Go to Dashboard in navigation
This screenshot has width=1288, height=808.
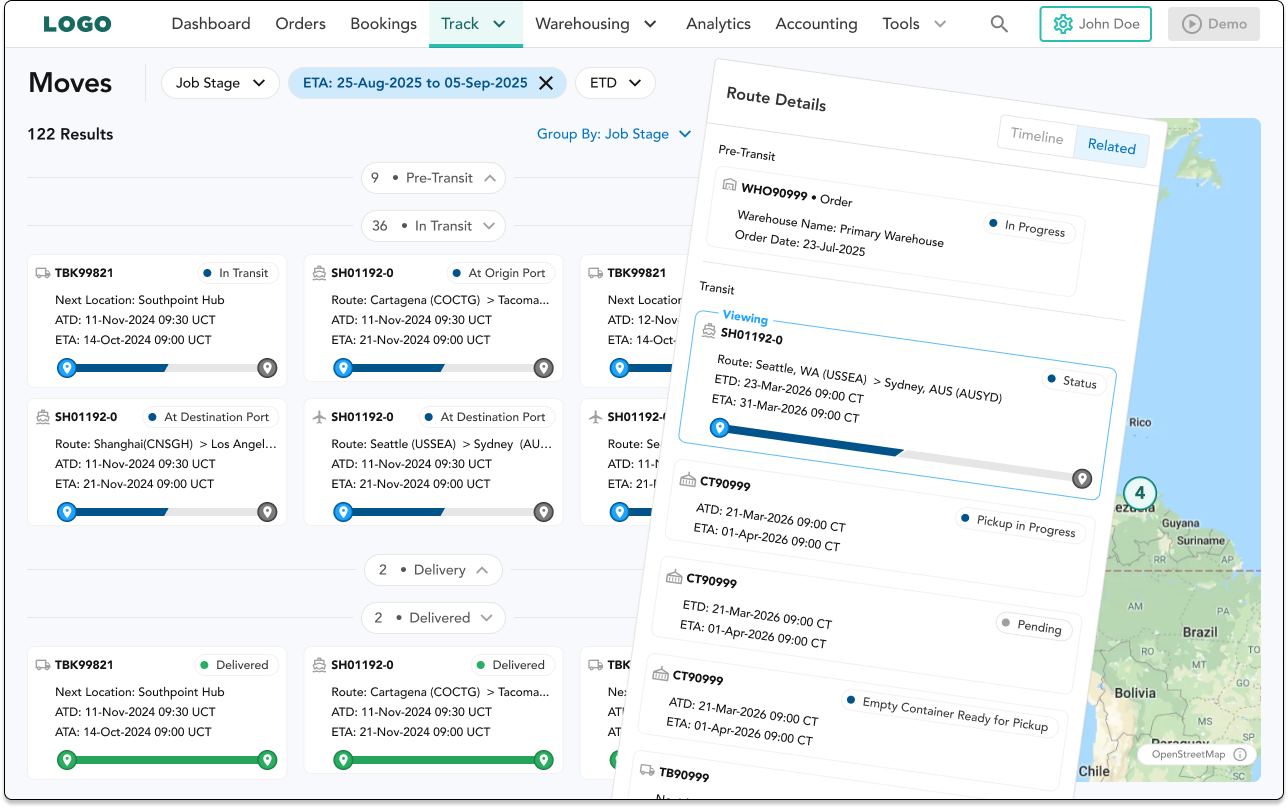(x=211, y=24)
